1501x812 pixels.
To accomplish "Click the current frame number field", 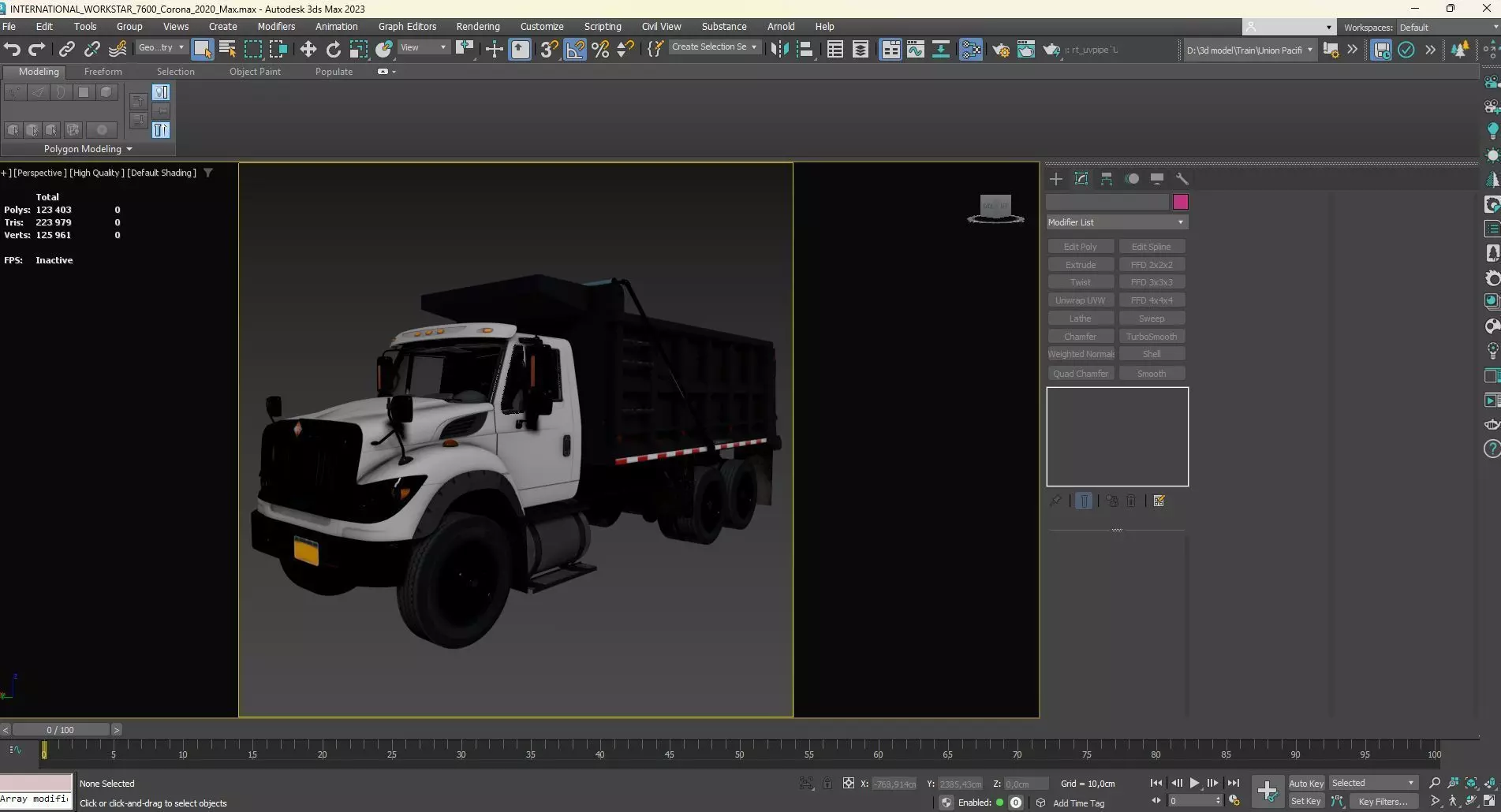I will [x=1195, y=801].
